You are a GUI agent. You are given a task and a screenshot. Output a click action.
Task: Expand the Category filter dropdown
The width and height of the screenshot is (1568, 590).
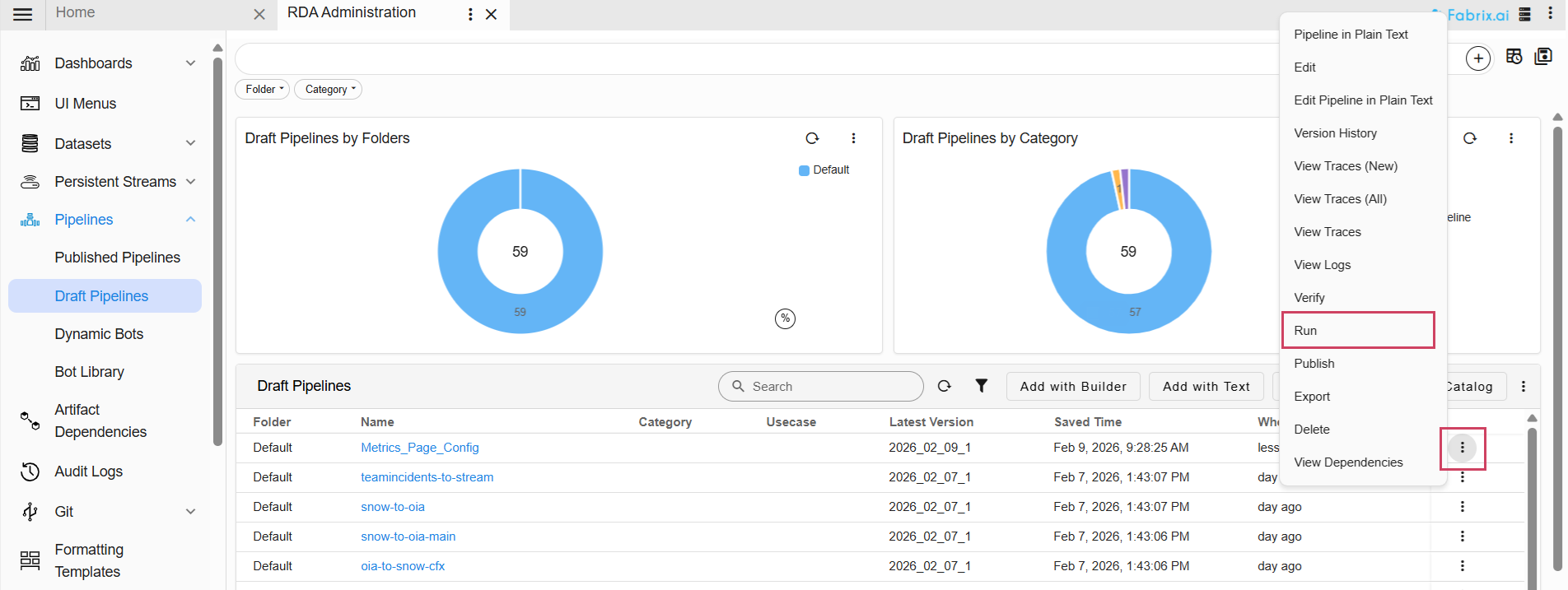point(329,90)
